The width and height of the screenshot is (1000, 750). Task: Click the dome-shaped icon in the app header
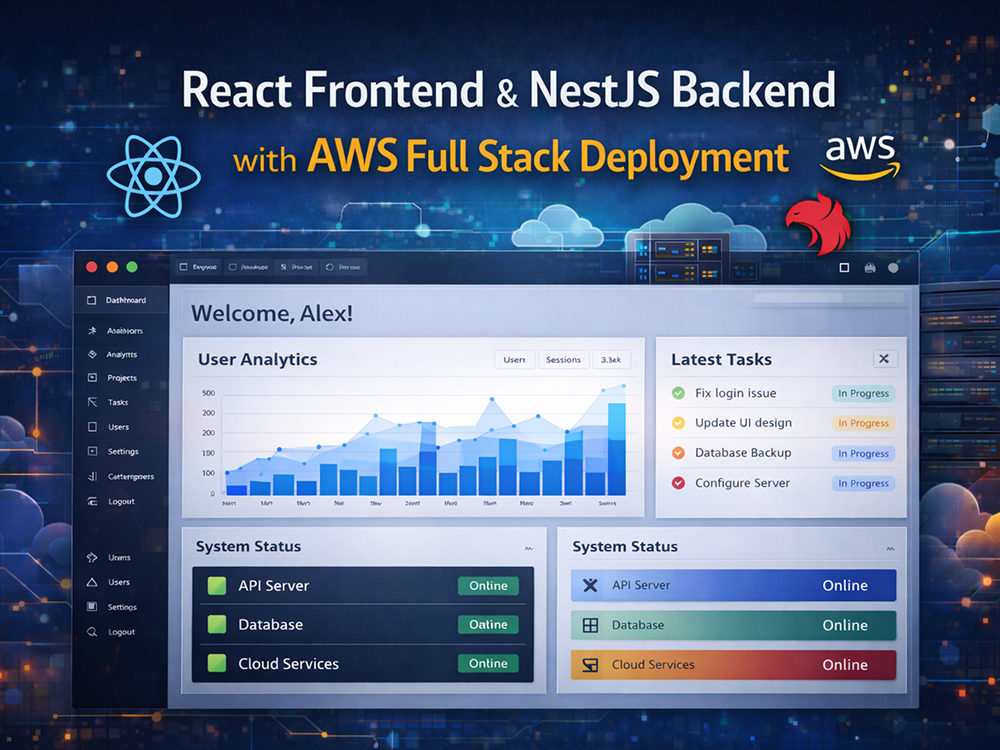(x=870, y=268)
